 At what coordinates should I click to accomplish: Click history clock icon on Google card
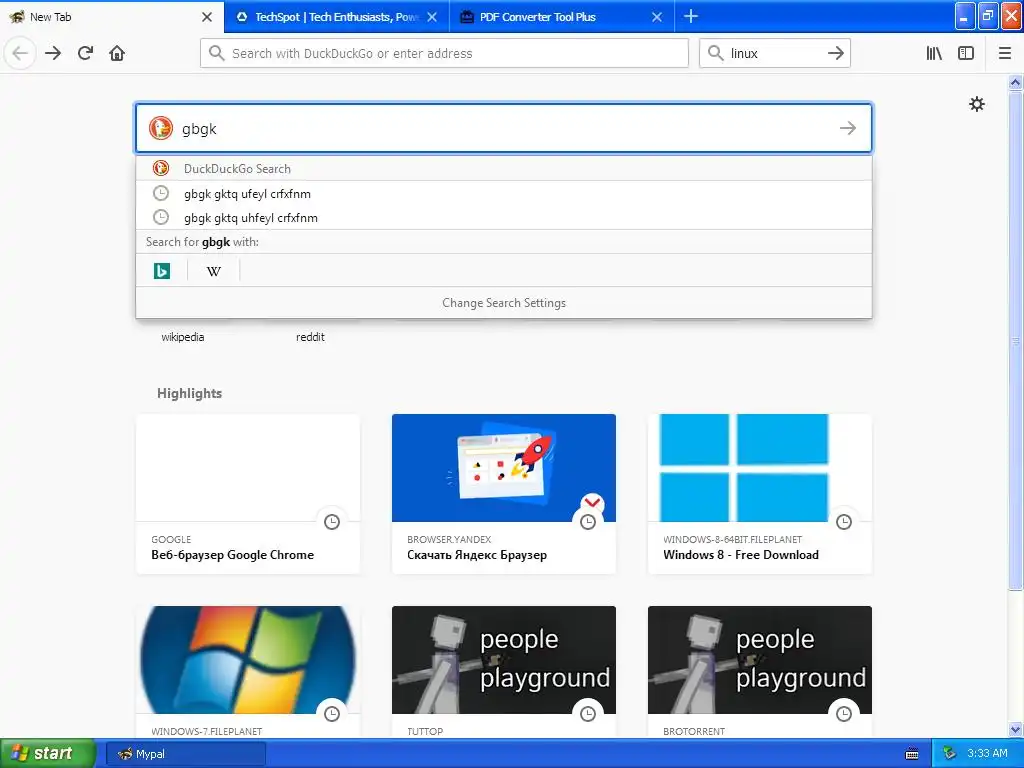(332, 522)
